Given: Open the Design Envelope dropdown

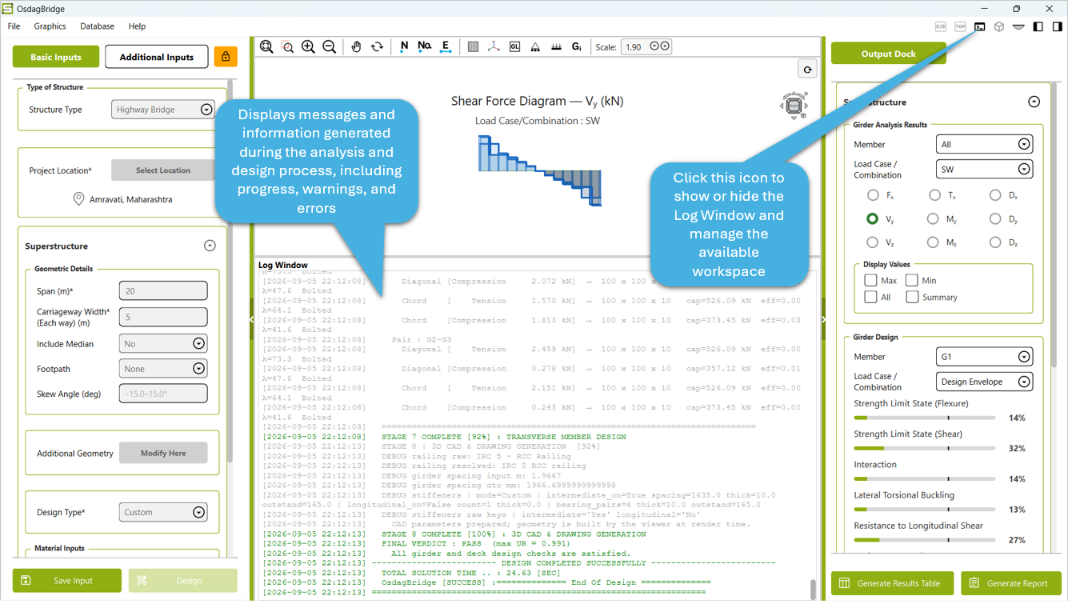Looking at the screenshot, I should point(984,382).
